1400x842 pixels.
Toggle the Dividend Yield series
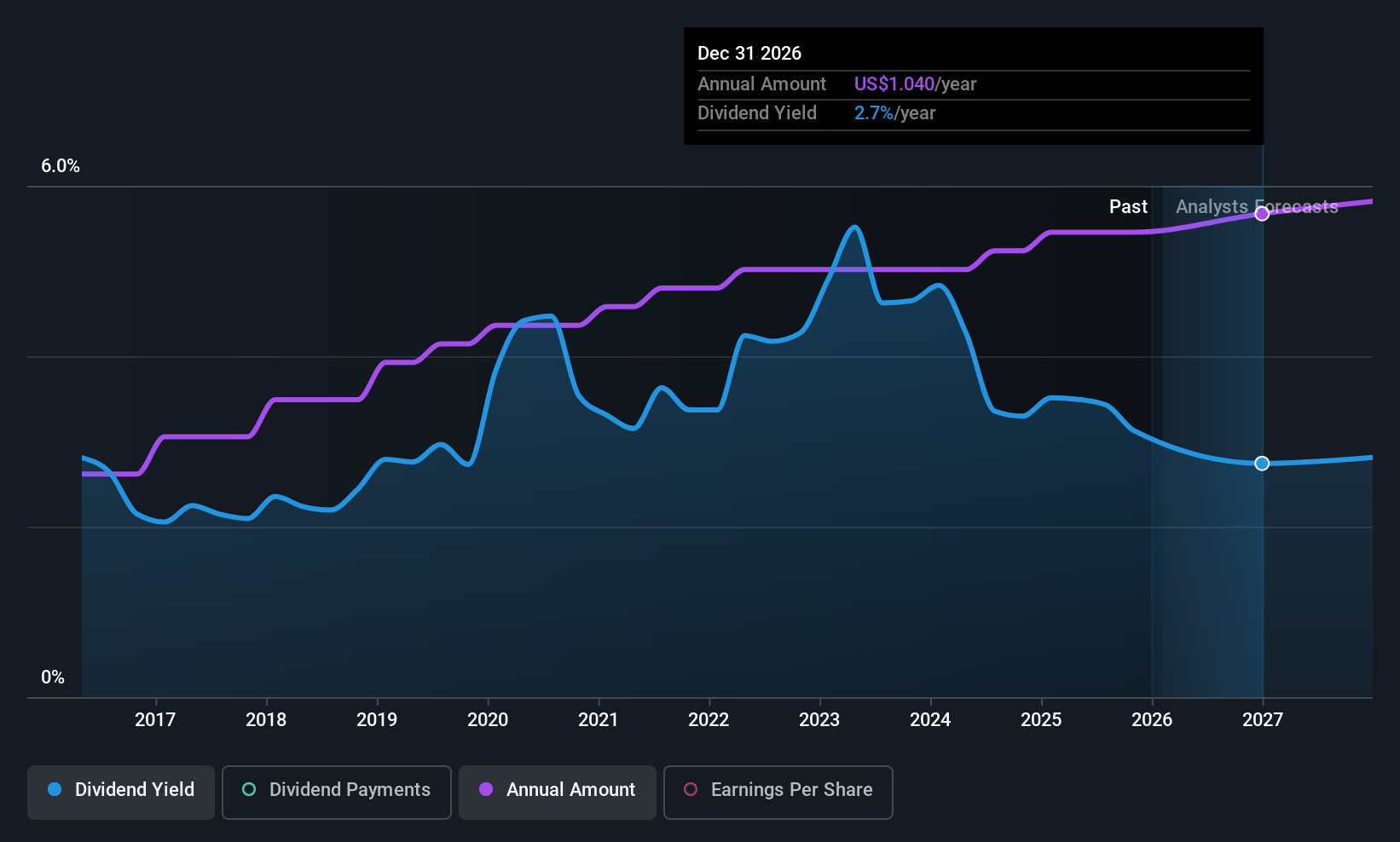pyautogui.click(x=121, y=792)
